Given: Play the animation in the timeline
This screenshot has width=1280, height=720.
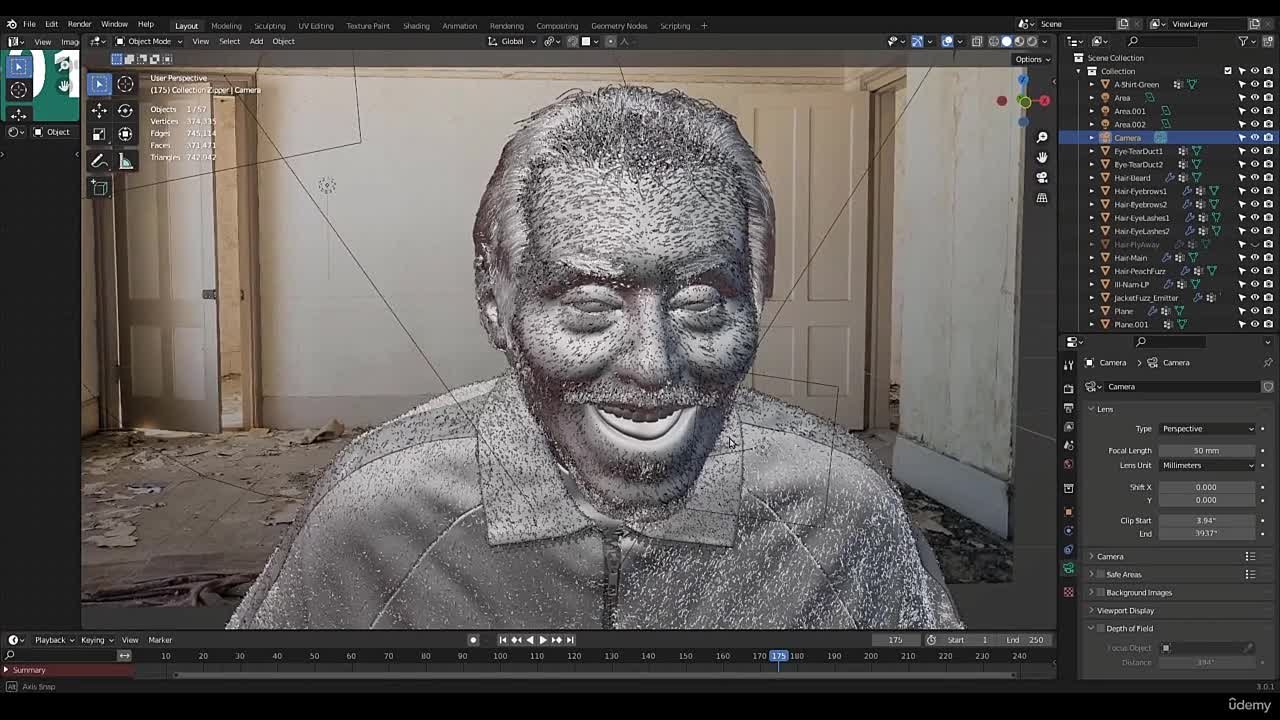Looking at the screenshot, I should (543, 640).
